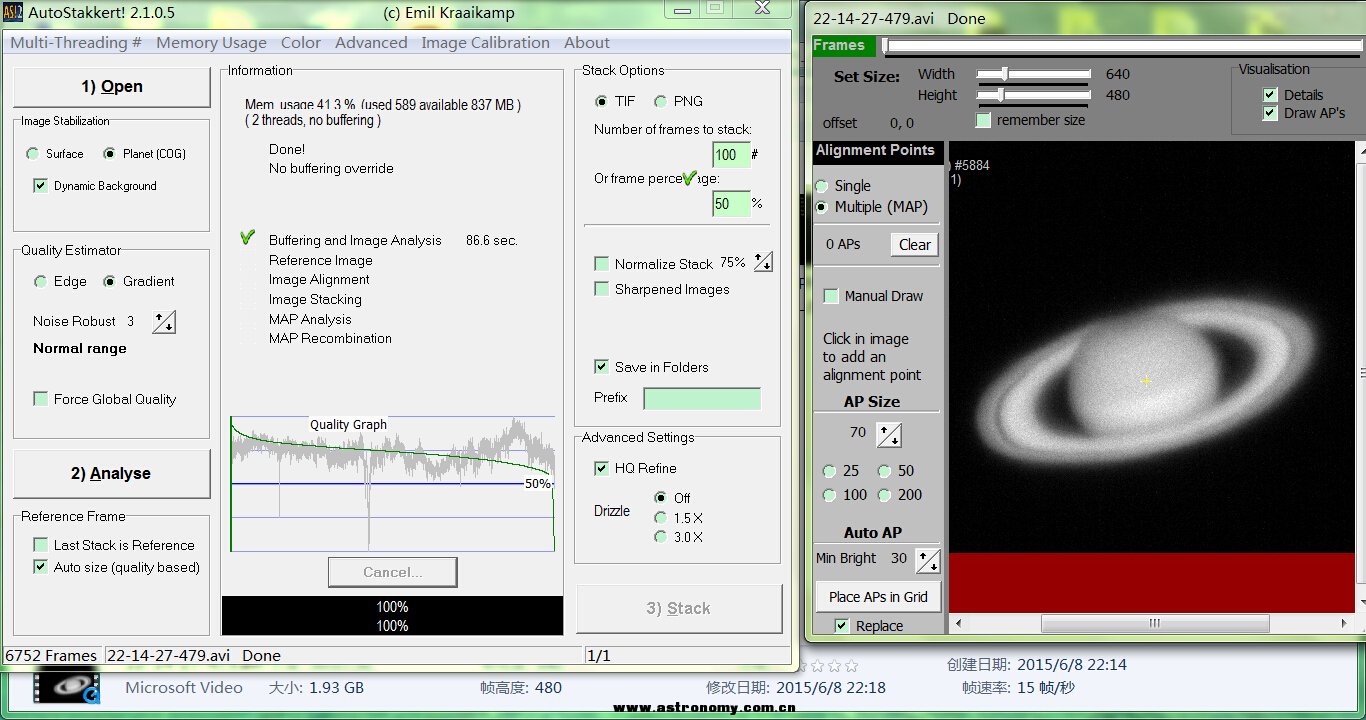
Task: Click the Quality Graph plot
Action: pos(392,483)
